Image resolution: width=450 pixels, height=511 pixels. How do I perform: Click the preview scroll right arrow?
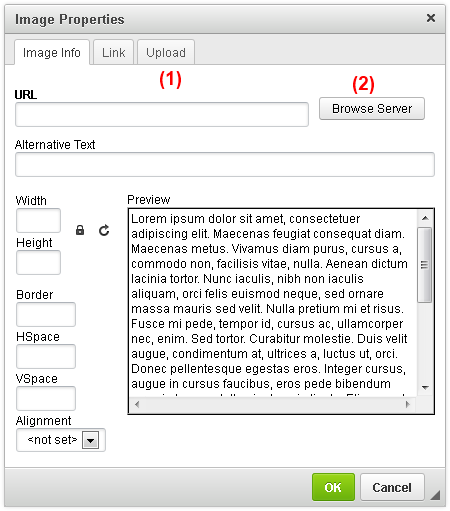click(407, 404)
